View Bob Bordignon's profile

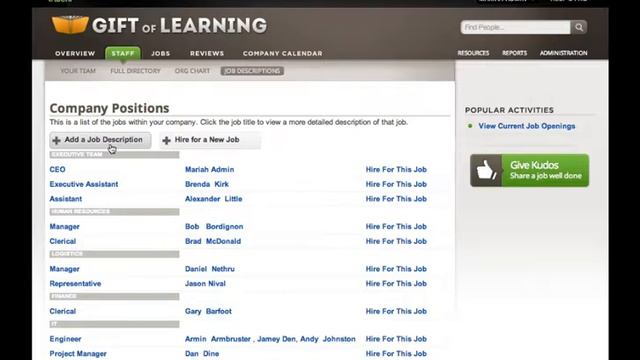pyautogui.click(x=214, y=227)
